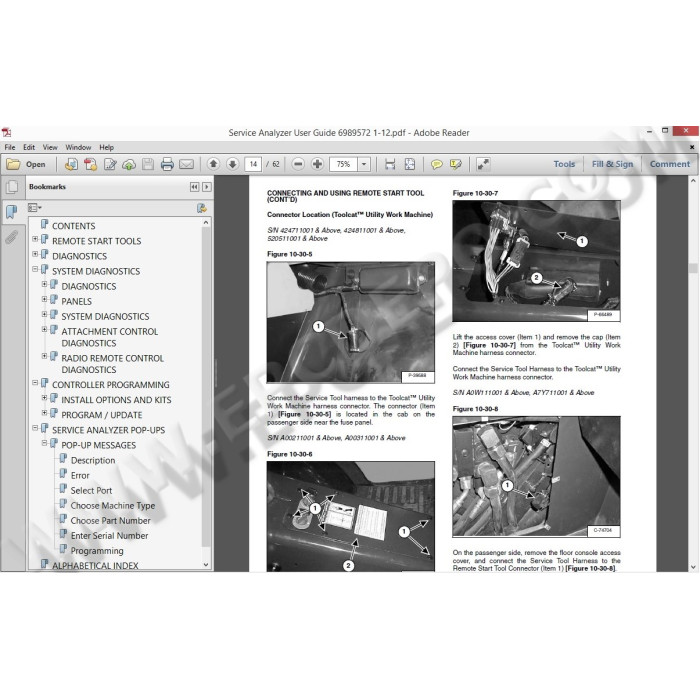The image size is (700, 700).
Task: Expand RADIO REMOTE CONTROL DIAGNOSTICS bookmark
Action: [44, 356]
